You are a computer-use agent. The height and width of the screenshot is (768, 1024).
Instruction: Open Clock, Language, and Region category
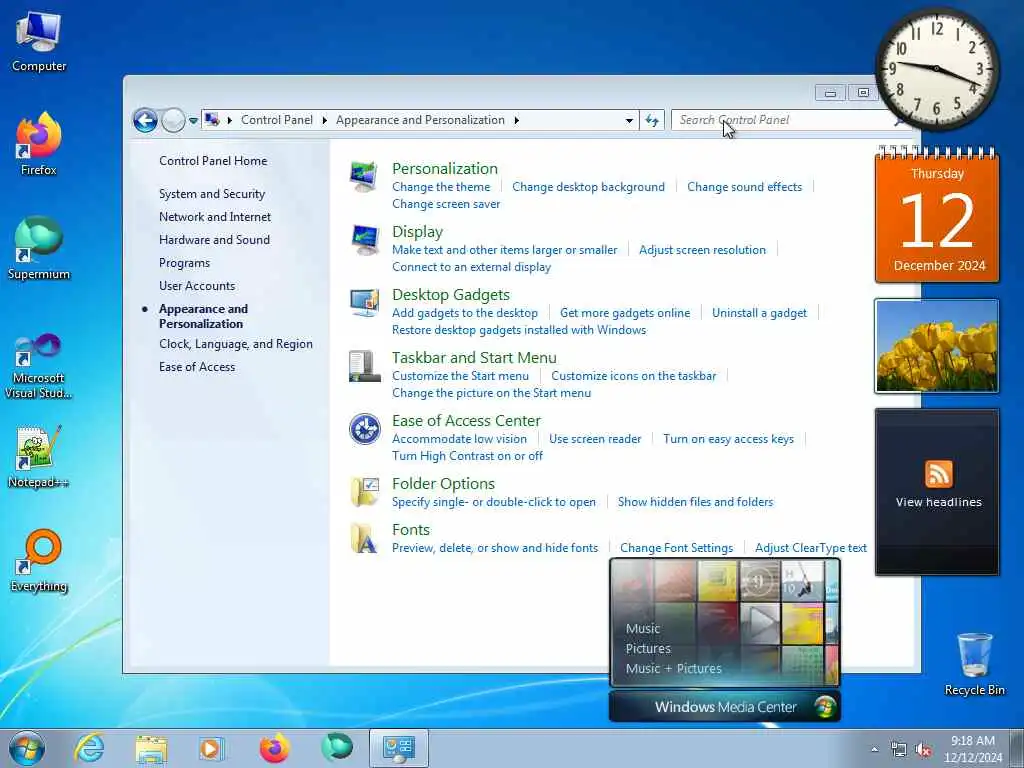pos(236,344)
